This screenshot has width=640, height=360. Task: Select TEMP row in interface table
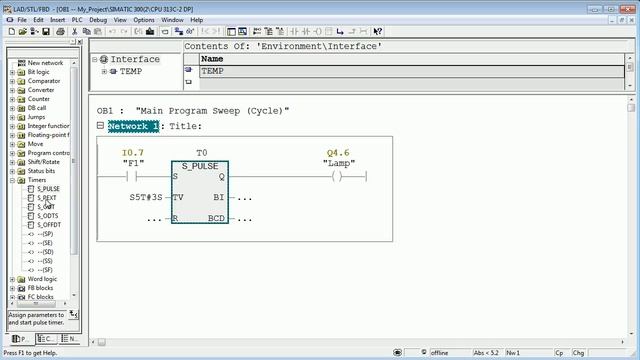411,71
